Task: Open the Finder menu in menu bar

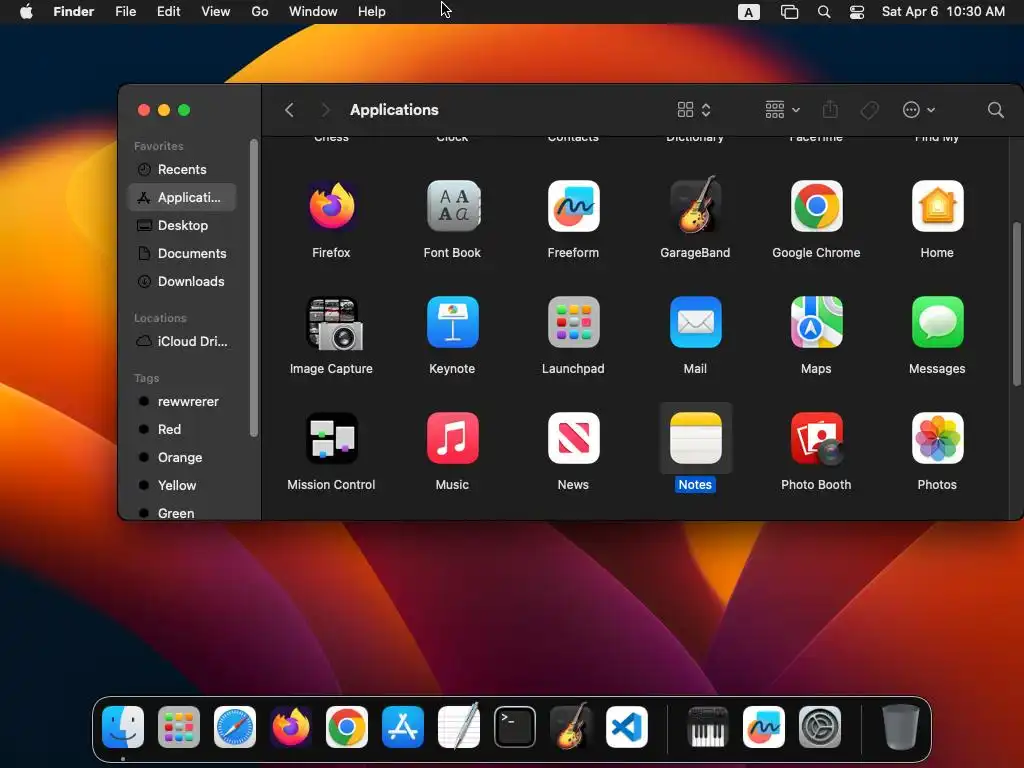Action: 74,12
